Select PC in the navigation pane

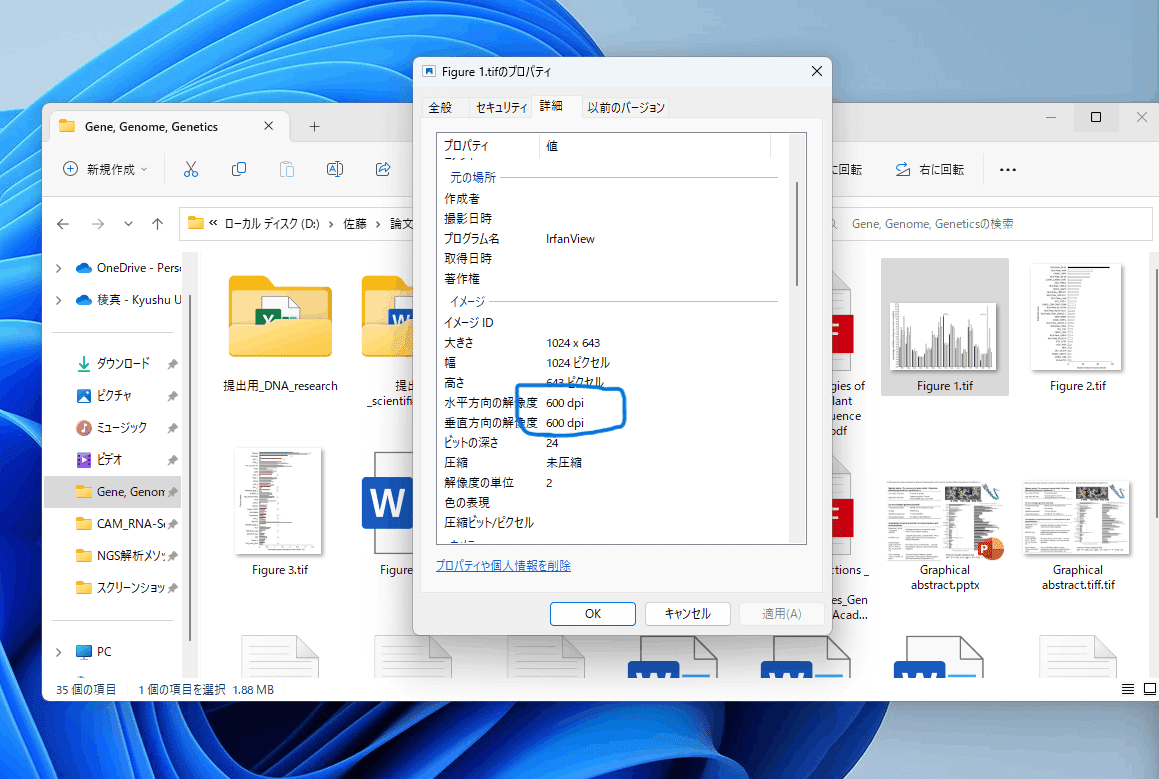94,652
